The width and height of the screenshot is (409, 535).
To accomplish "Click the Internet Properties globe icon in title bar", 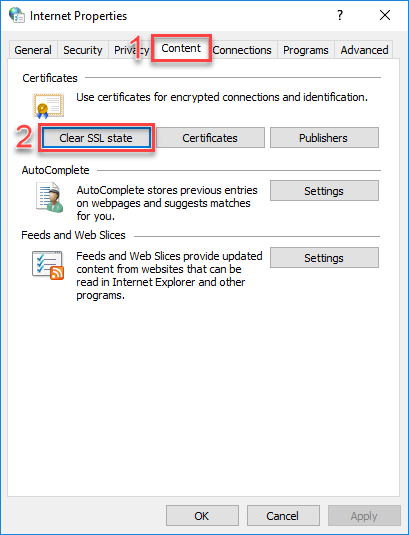I will (16, 15).
